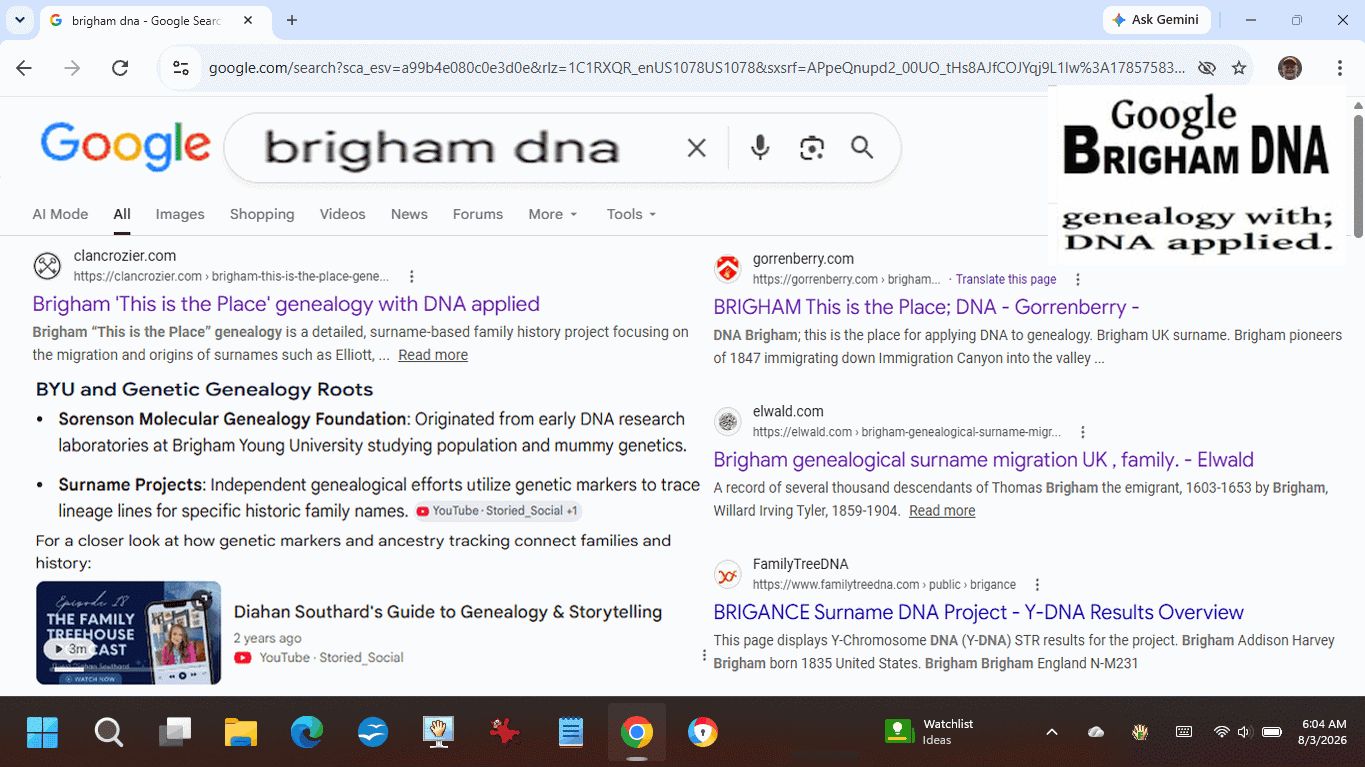This screenshot has height=767, width=1365.
Task: Toggle the bookmark star for this page
Action: click(1239, 68)
